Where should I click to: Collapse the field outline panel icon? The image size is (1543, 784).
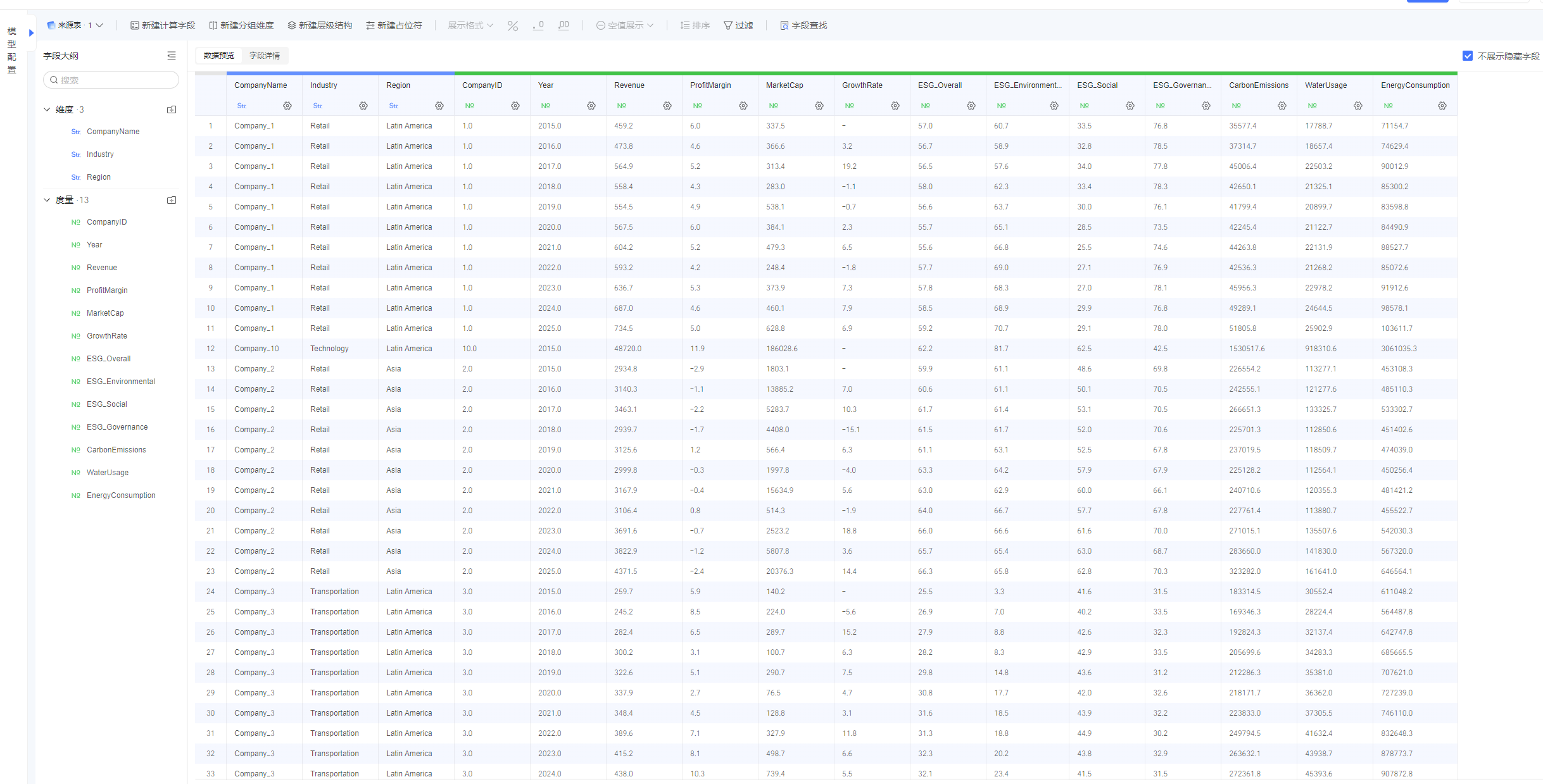point(172,56)
